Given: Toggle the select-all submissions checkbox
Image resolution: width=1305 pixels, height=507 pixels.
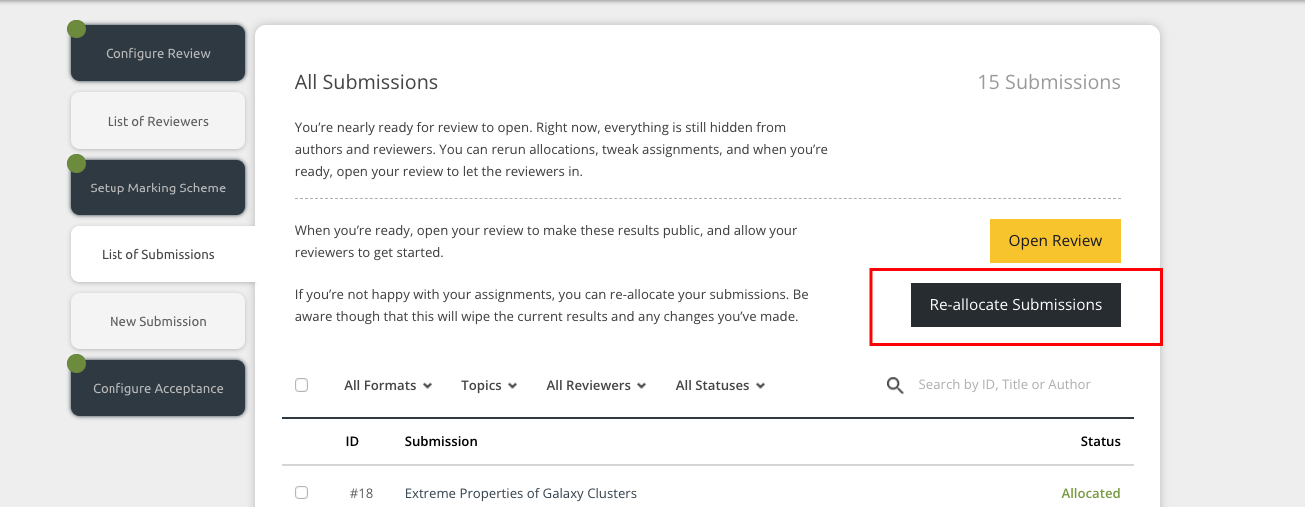Looking at the screenshot, I should click(x=302, y=385).
